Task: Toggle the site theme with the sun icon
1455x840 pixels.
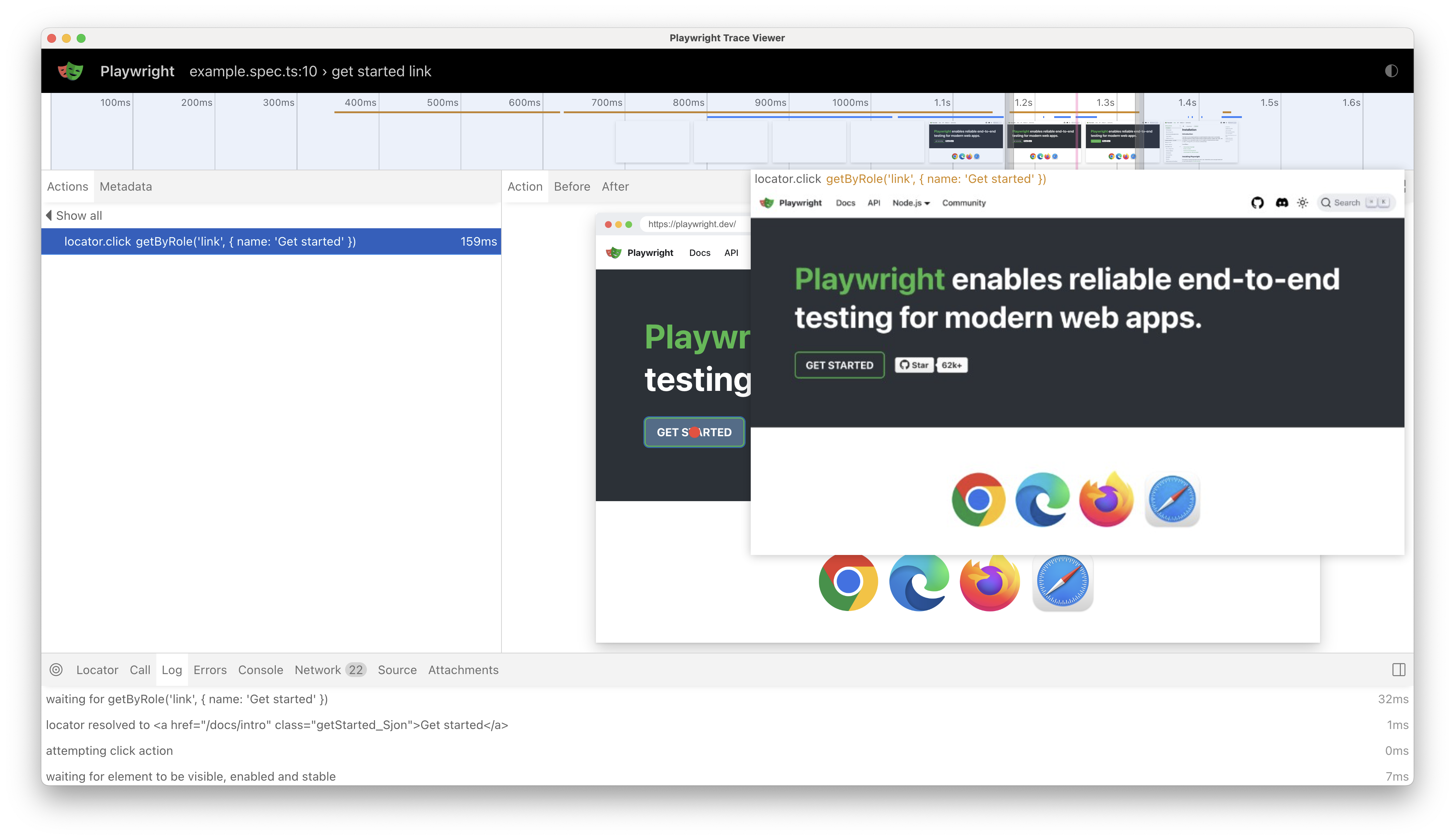Action: (x=1303, y=202)
